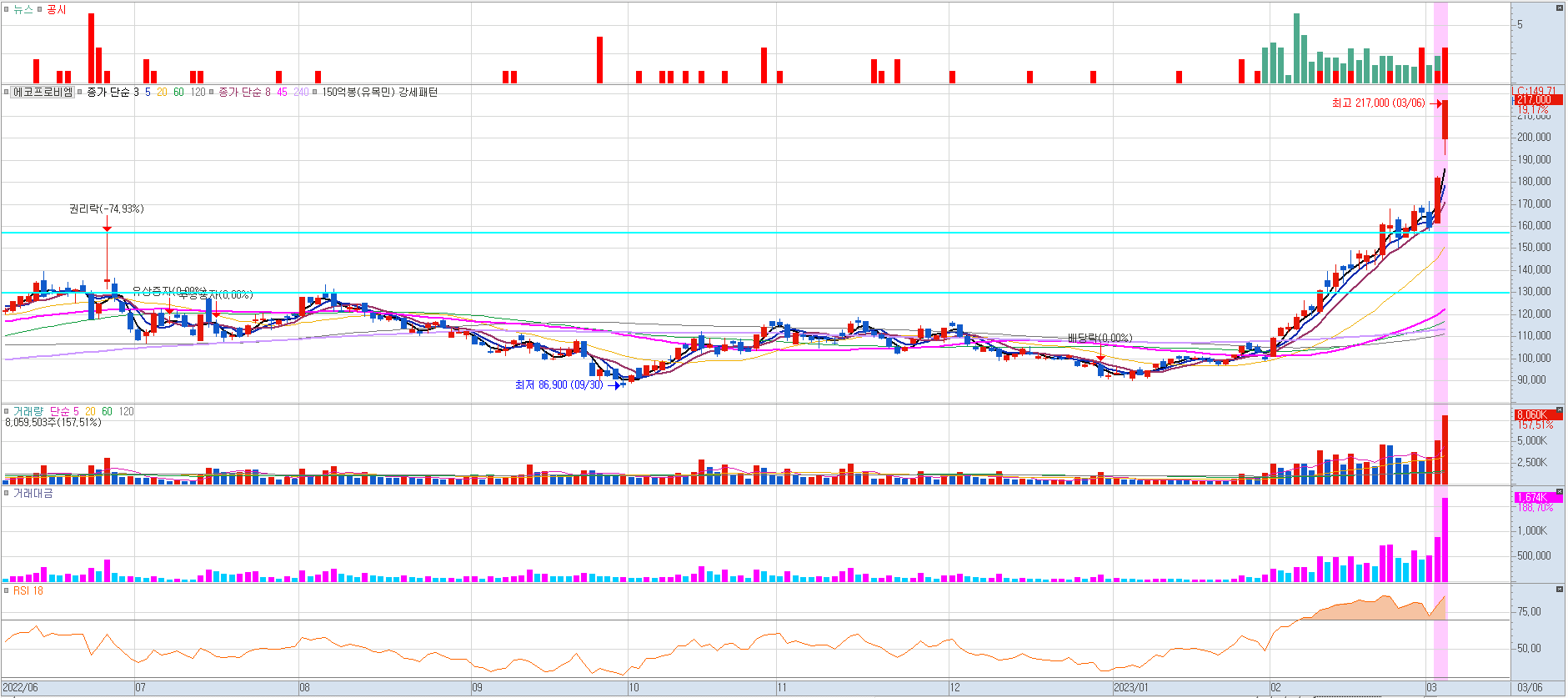
Task: Click the 2023/01 date axis label
Action: (1131, 688)
